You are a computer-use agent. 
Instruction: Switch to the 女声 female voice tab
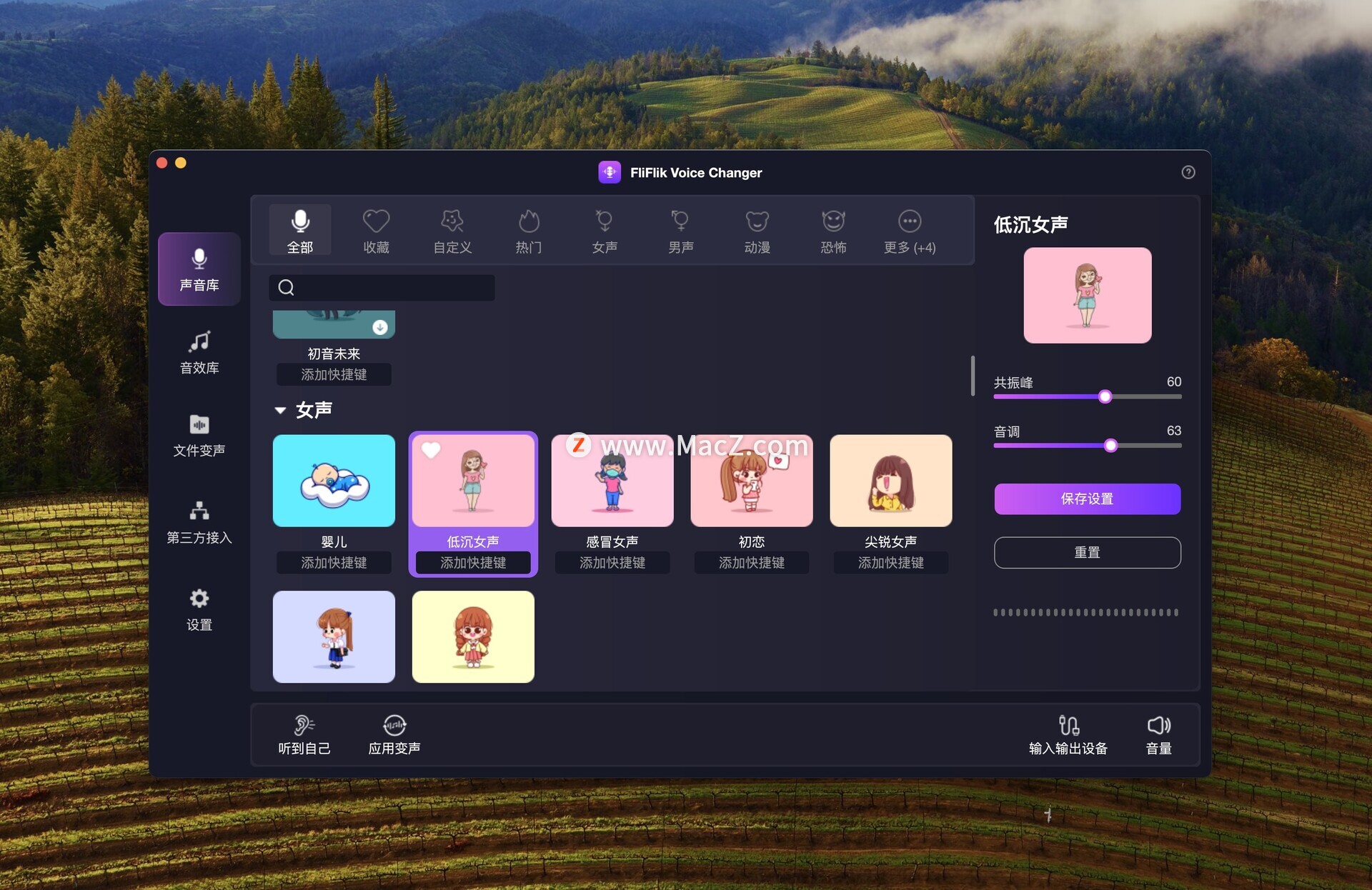(605, 231)
